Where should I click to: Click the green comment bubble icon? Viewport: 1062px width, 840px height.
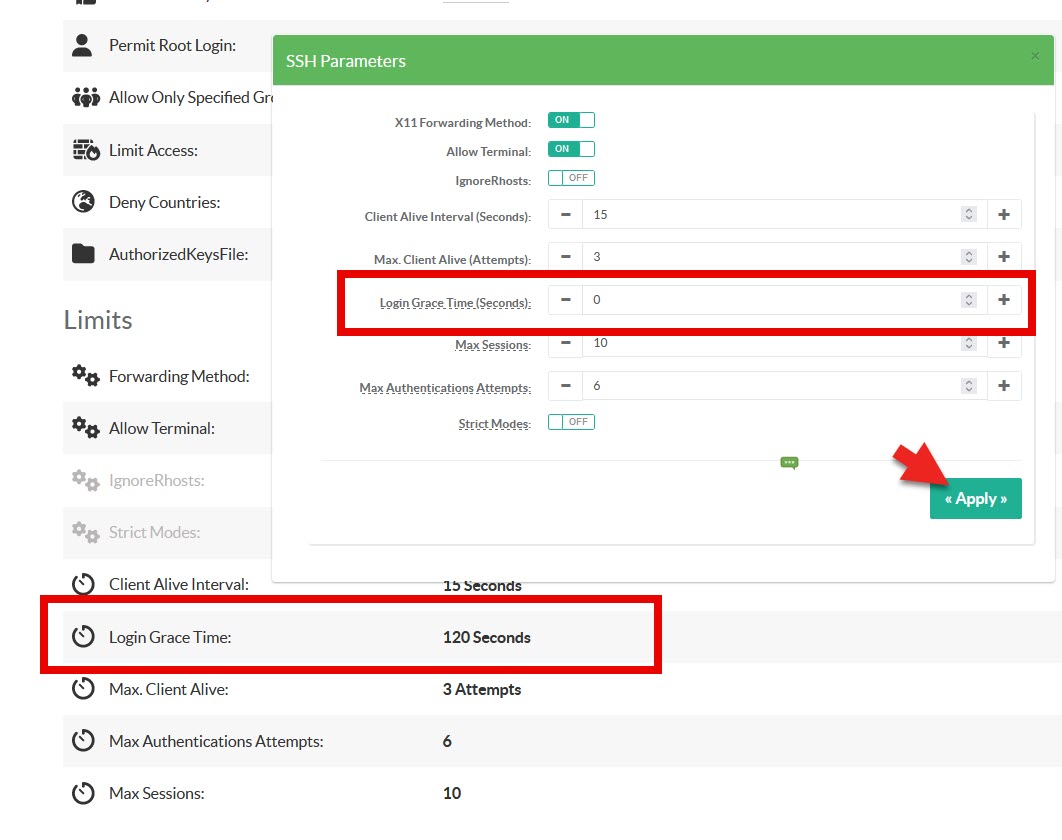point(790,462)
